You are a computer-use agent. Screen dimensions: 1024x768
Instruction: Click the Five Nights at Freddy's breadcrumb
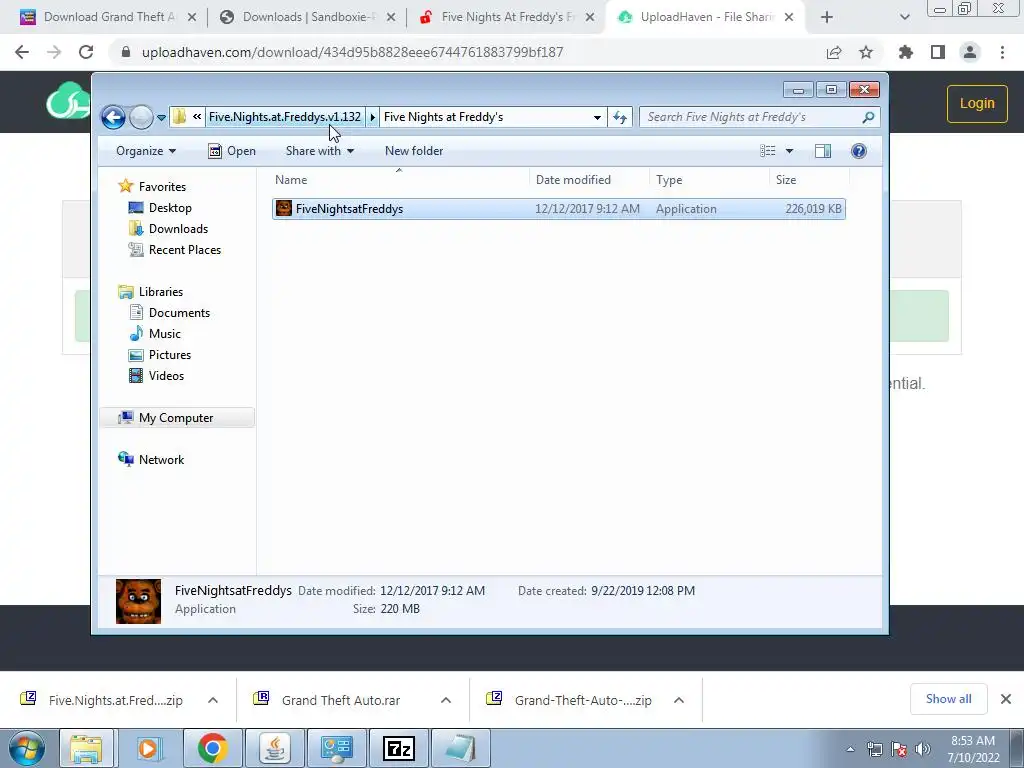(443, 117)
